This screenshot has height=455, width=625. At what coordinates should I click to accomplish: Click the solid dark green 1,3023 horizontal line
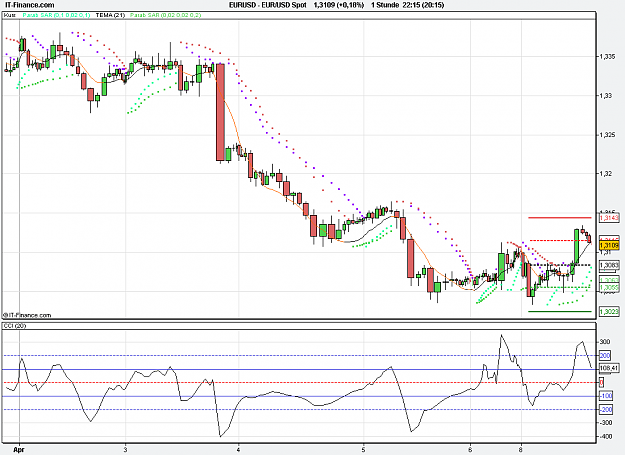560,312
